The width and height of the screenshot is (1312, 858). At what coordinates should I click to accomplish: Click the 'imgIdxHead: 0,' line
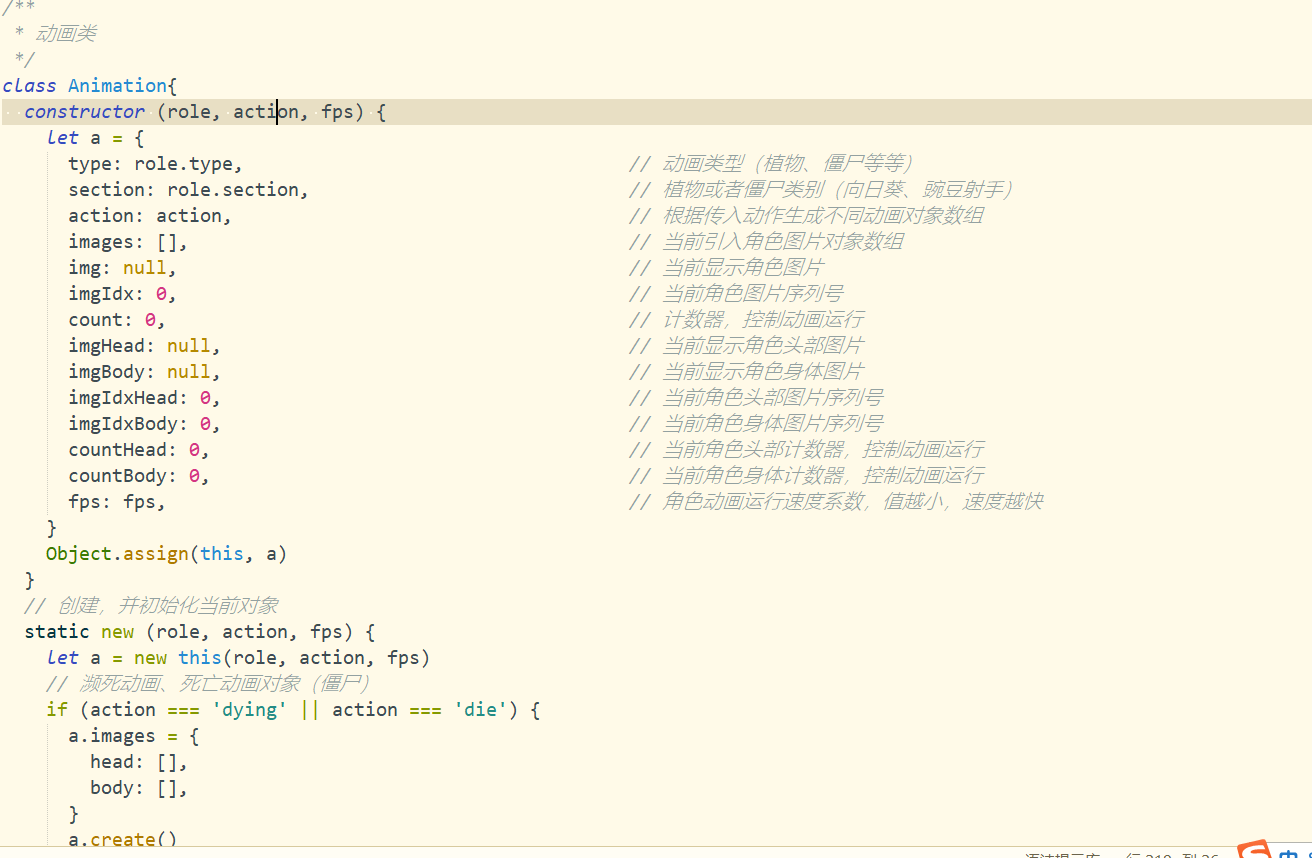145,397
